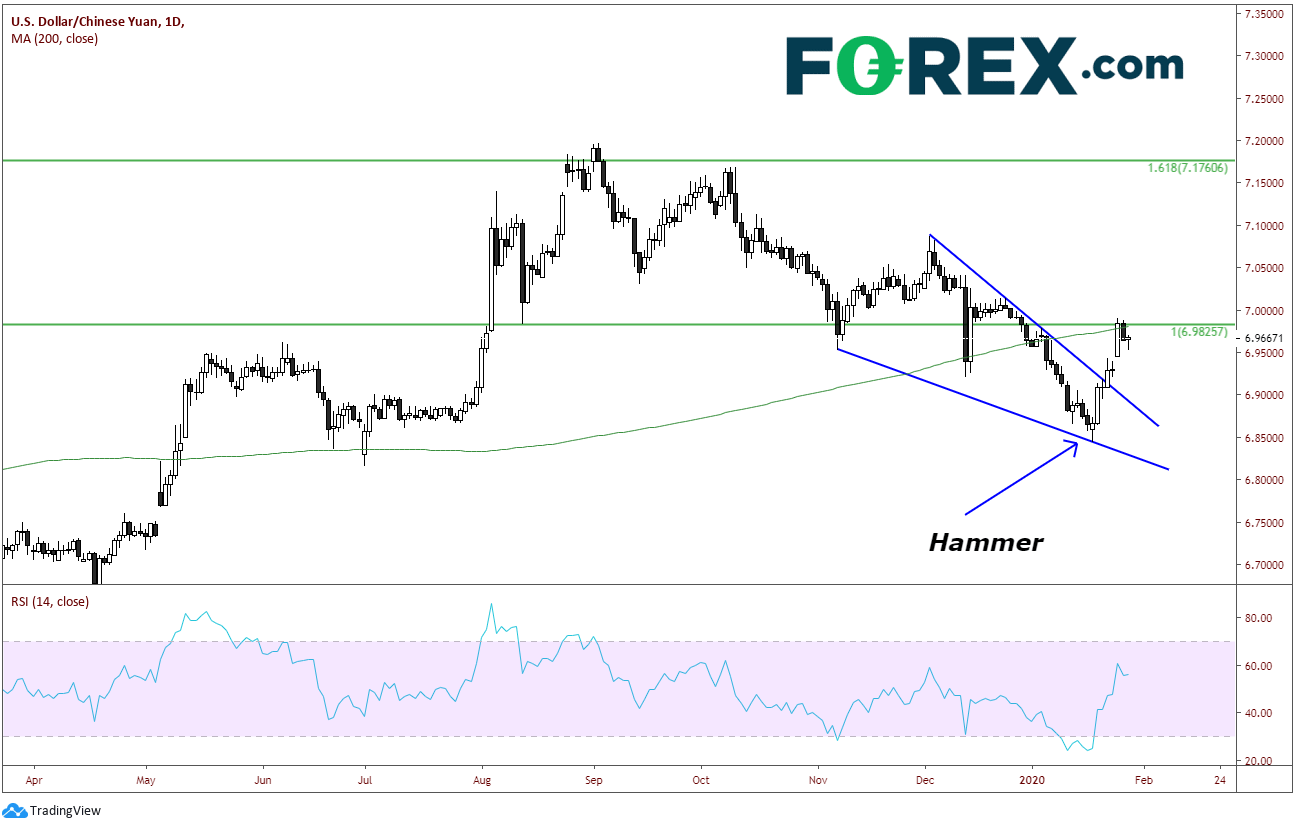Image resolution: width=1299 pixels, height=829 pixels.
Task: Click the 7.25000 price axis label
Action: click(1263, 99)
